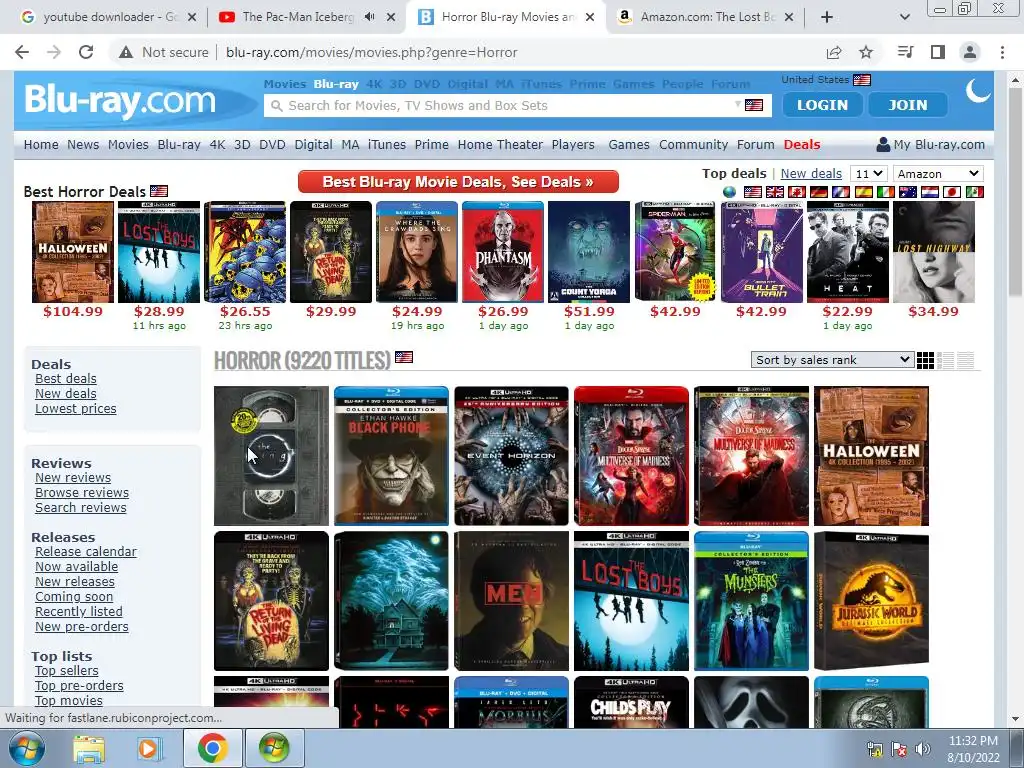Open Chrome tab search chevron
This screenshot has width=1024, height=768.
904,17
